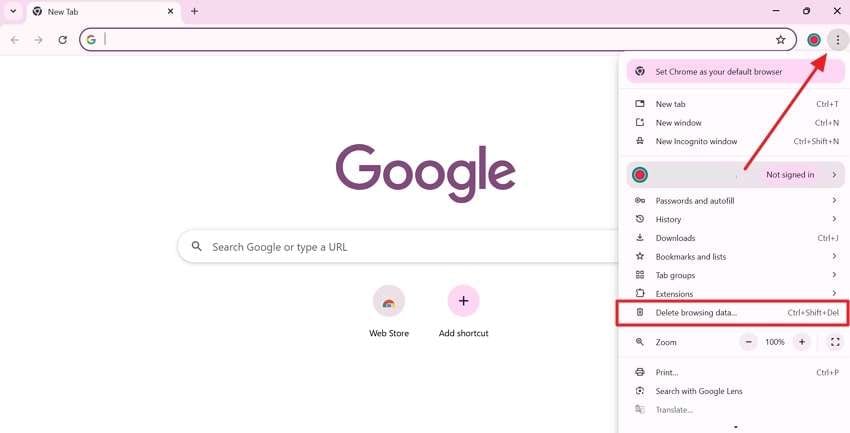850x433 pixels.
Task: Close the New Tab tab
Action: pos(170,11)
